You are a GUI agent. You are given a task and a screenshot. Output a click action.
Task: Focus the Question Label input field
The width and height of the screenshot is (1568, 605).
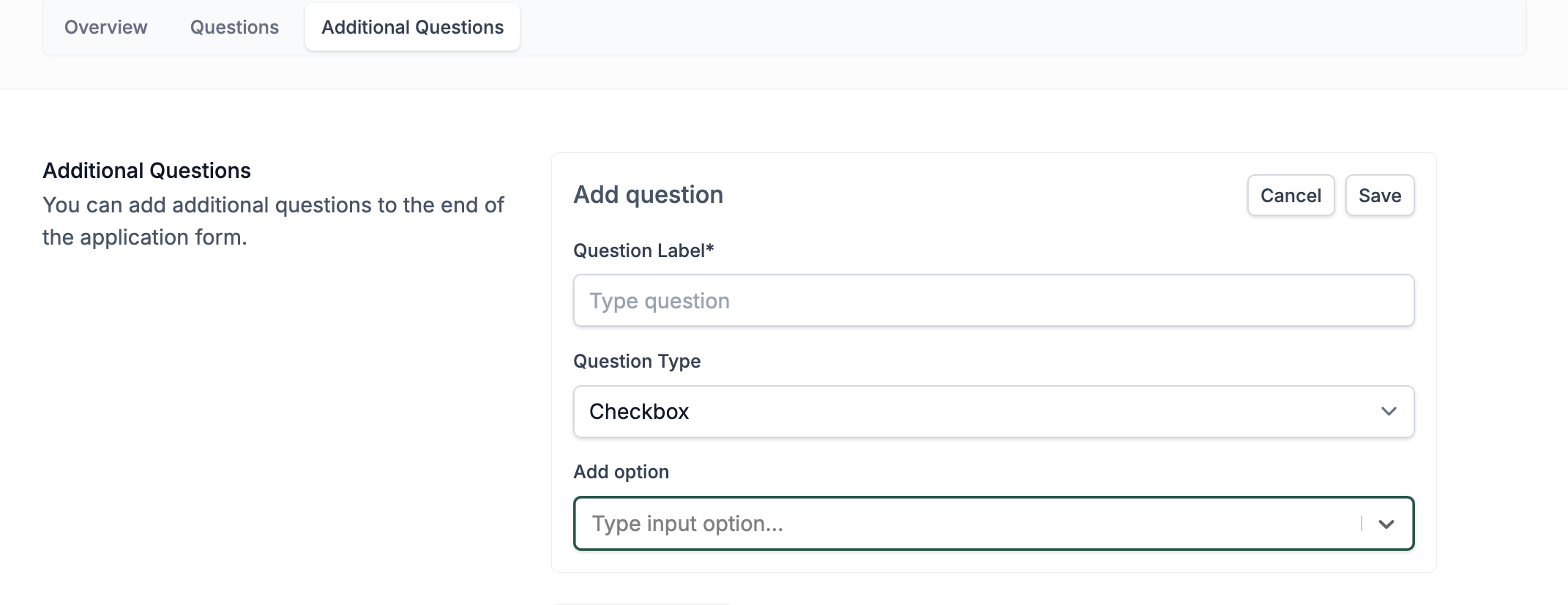993,300
